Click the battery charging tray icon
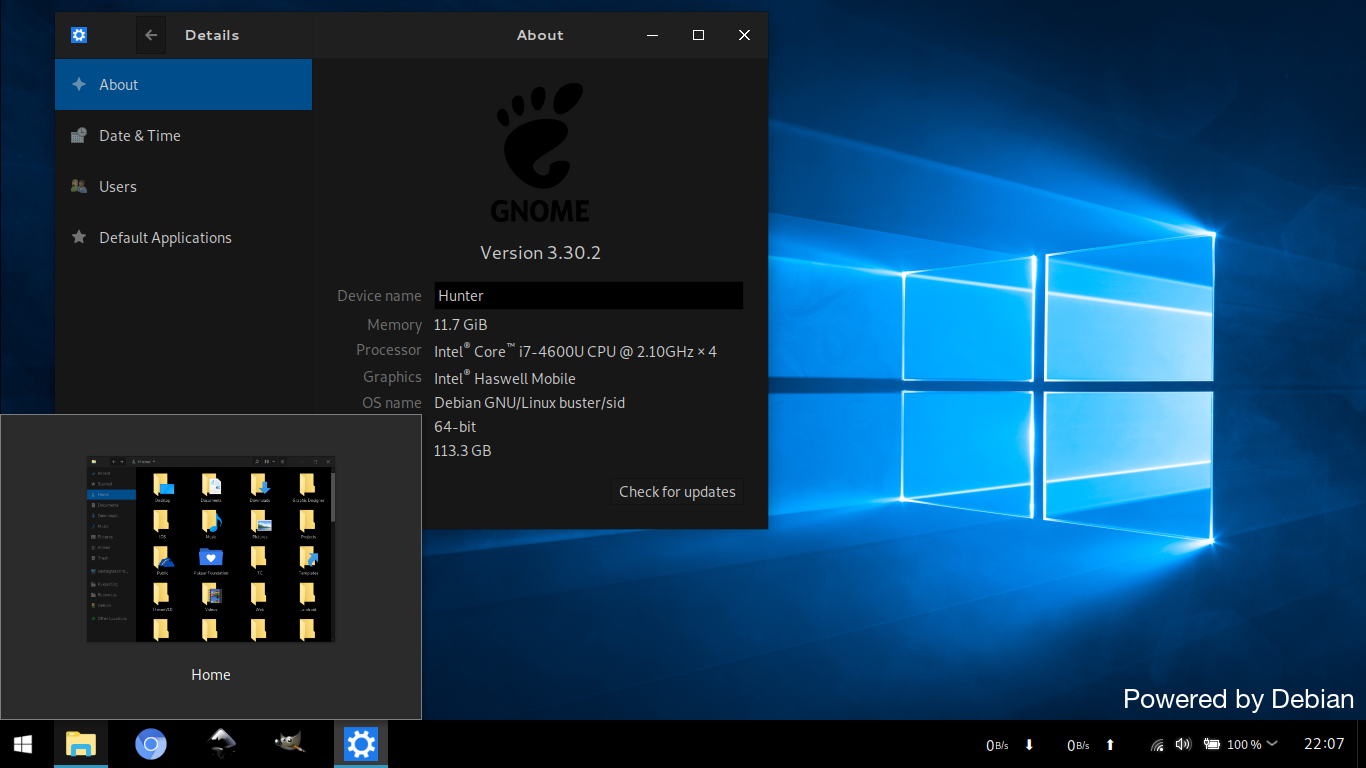 click(x=1212, y=744)
